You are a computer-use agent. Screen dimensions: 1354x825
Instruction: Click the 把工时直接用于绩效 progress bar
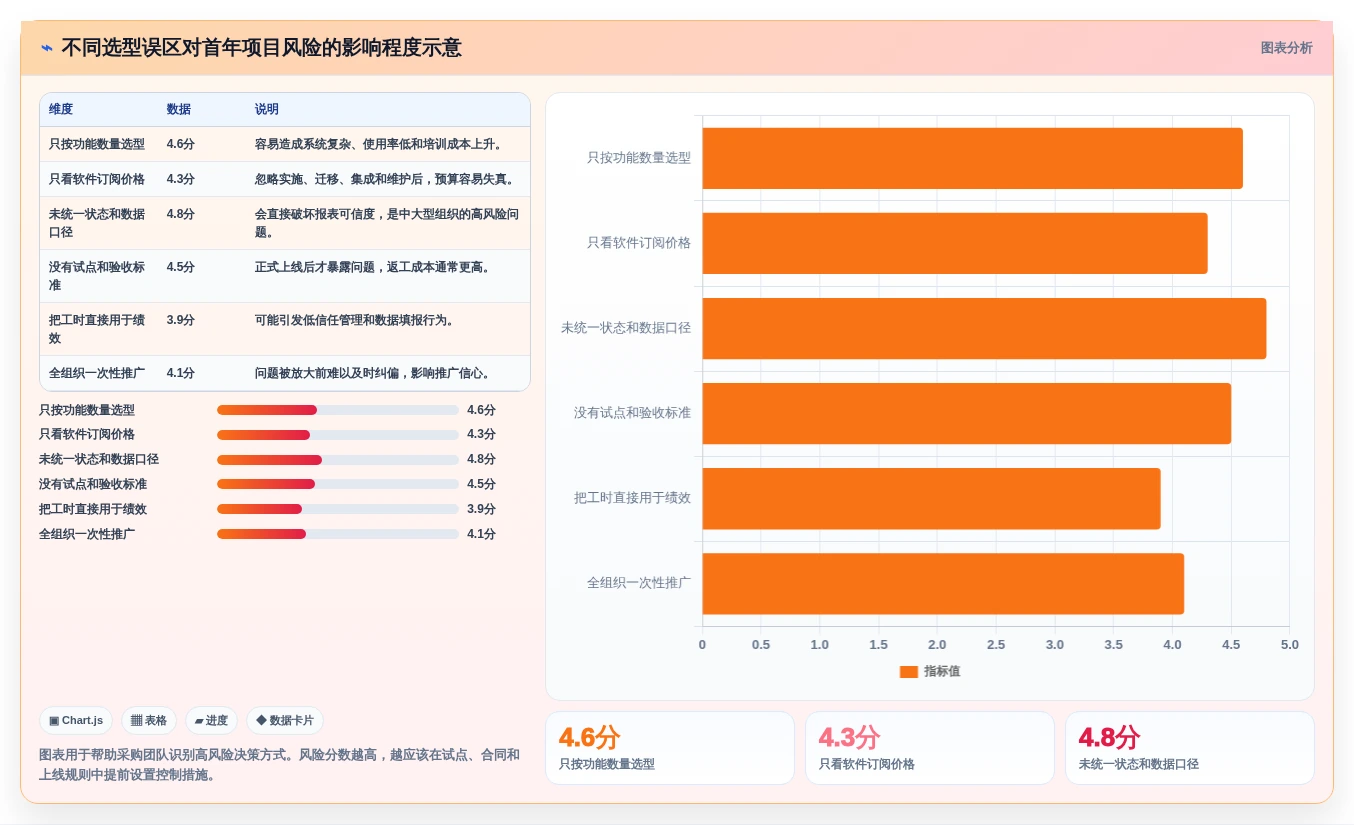point(338,509)
